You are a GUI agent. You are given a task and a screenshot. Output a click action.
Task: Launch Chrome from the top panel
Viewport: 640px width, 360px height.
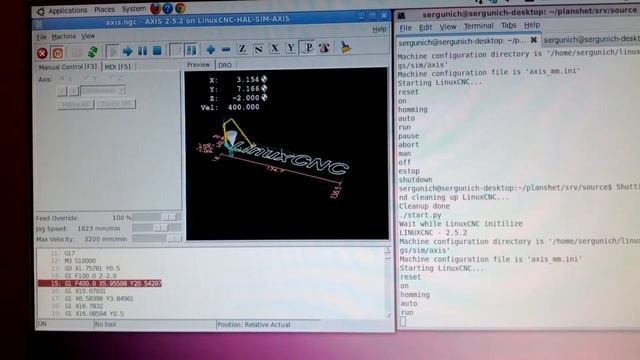coord(180,8)
